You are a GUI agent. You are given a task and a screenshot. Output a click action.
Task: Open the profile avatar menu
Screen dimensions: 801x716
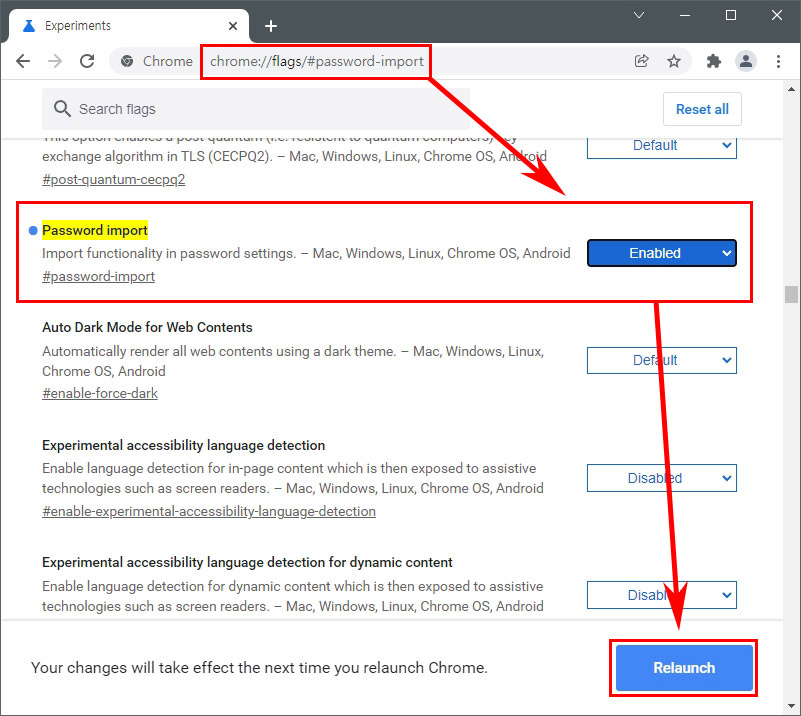[746, 61]
